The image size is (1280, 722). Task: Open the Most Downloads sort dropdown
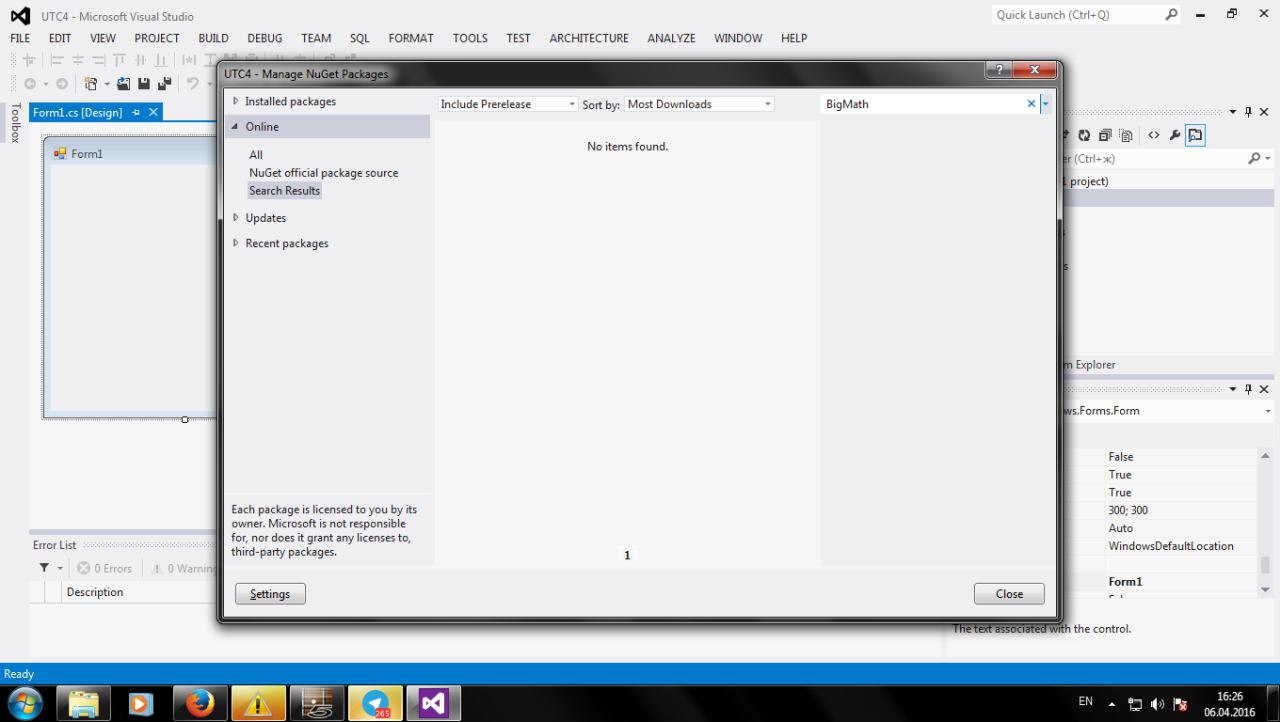[699, 104]
